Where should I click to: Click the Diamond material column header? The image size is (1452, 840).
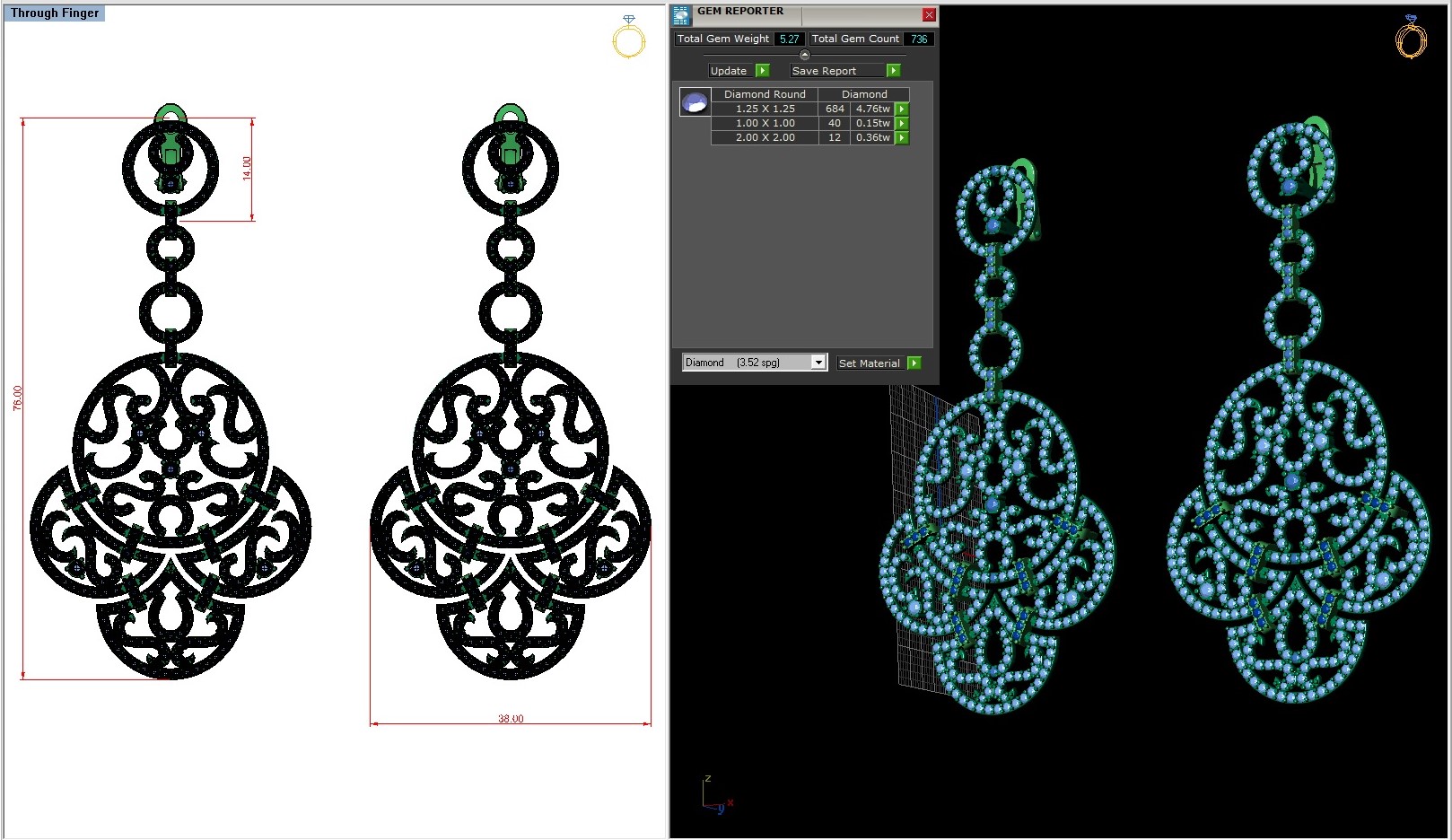pos(864,94)
